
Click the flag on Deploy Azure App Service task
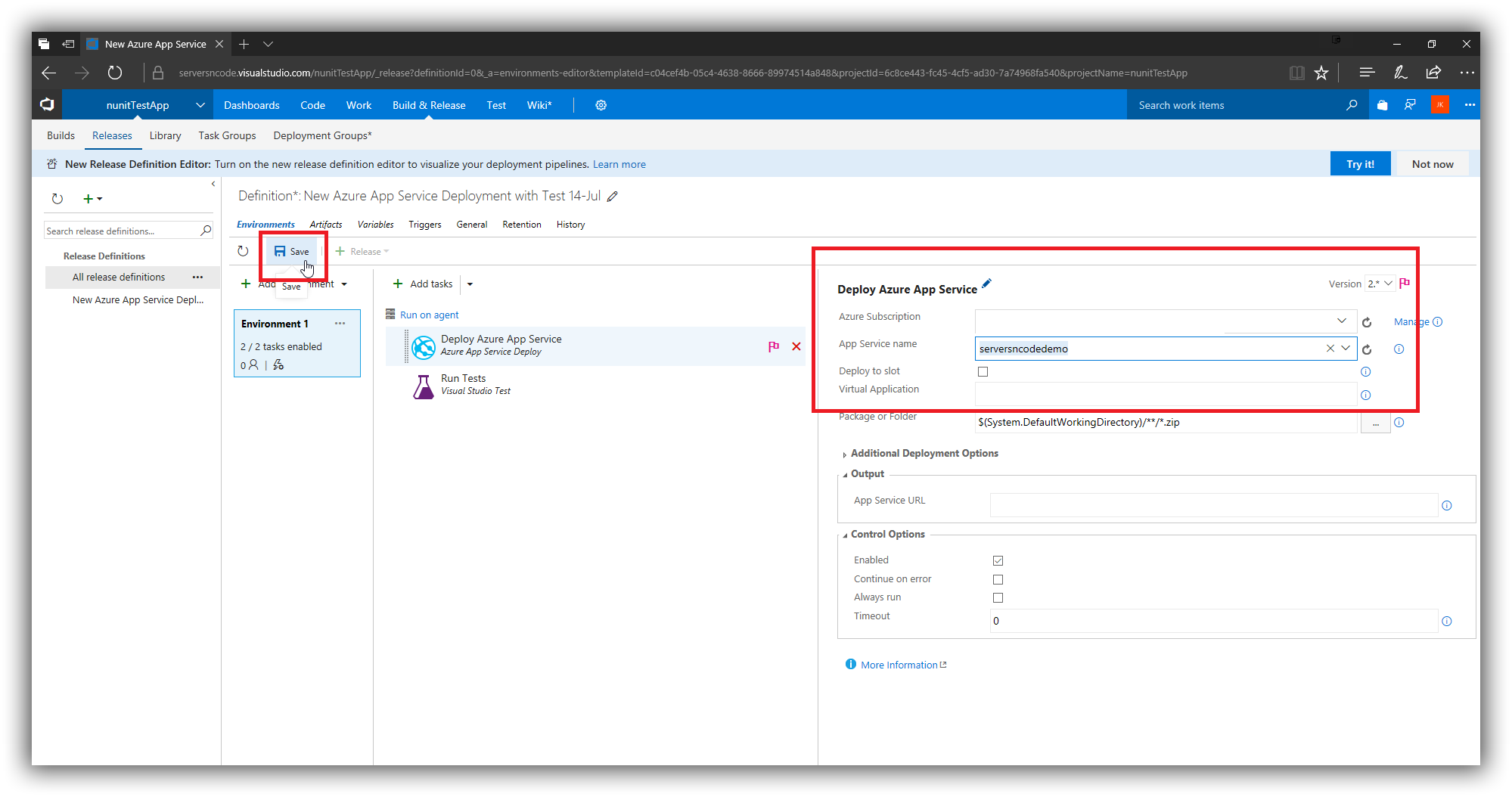pyautogui.click(x=773, y=346)
